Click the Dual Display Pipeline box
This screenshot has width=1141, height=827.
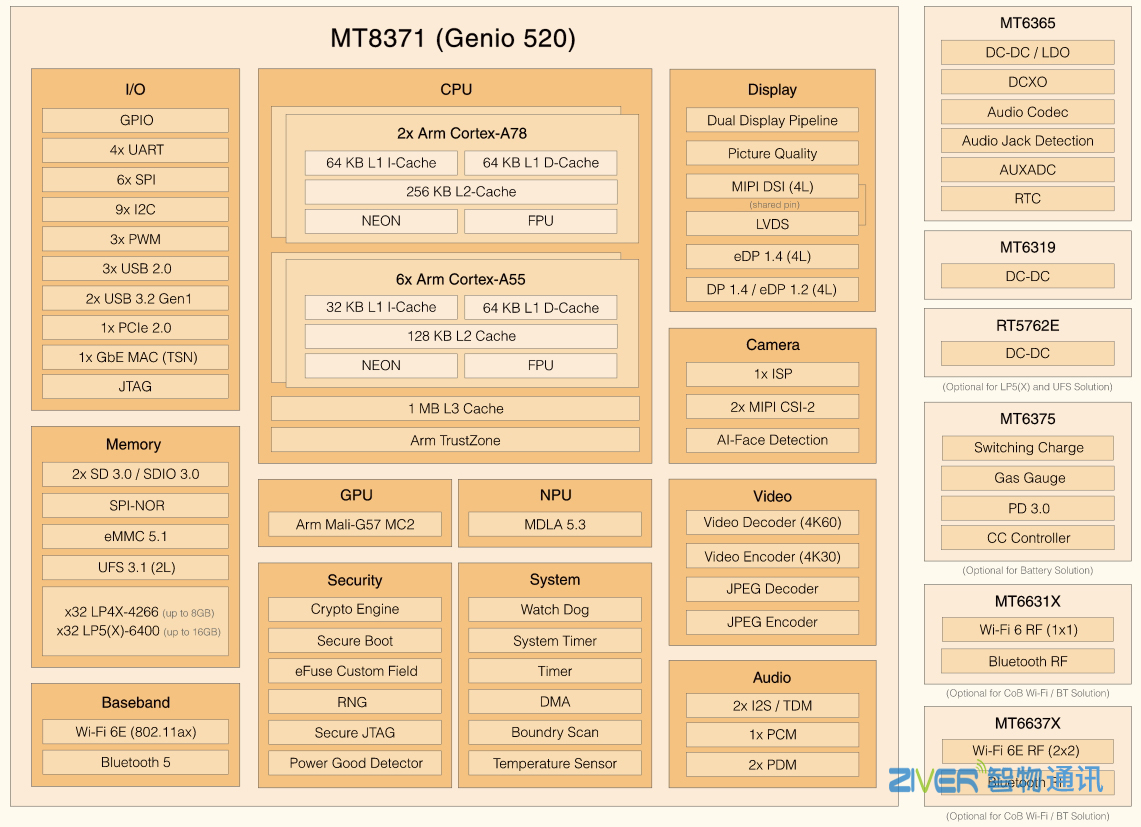771,120
